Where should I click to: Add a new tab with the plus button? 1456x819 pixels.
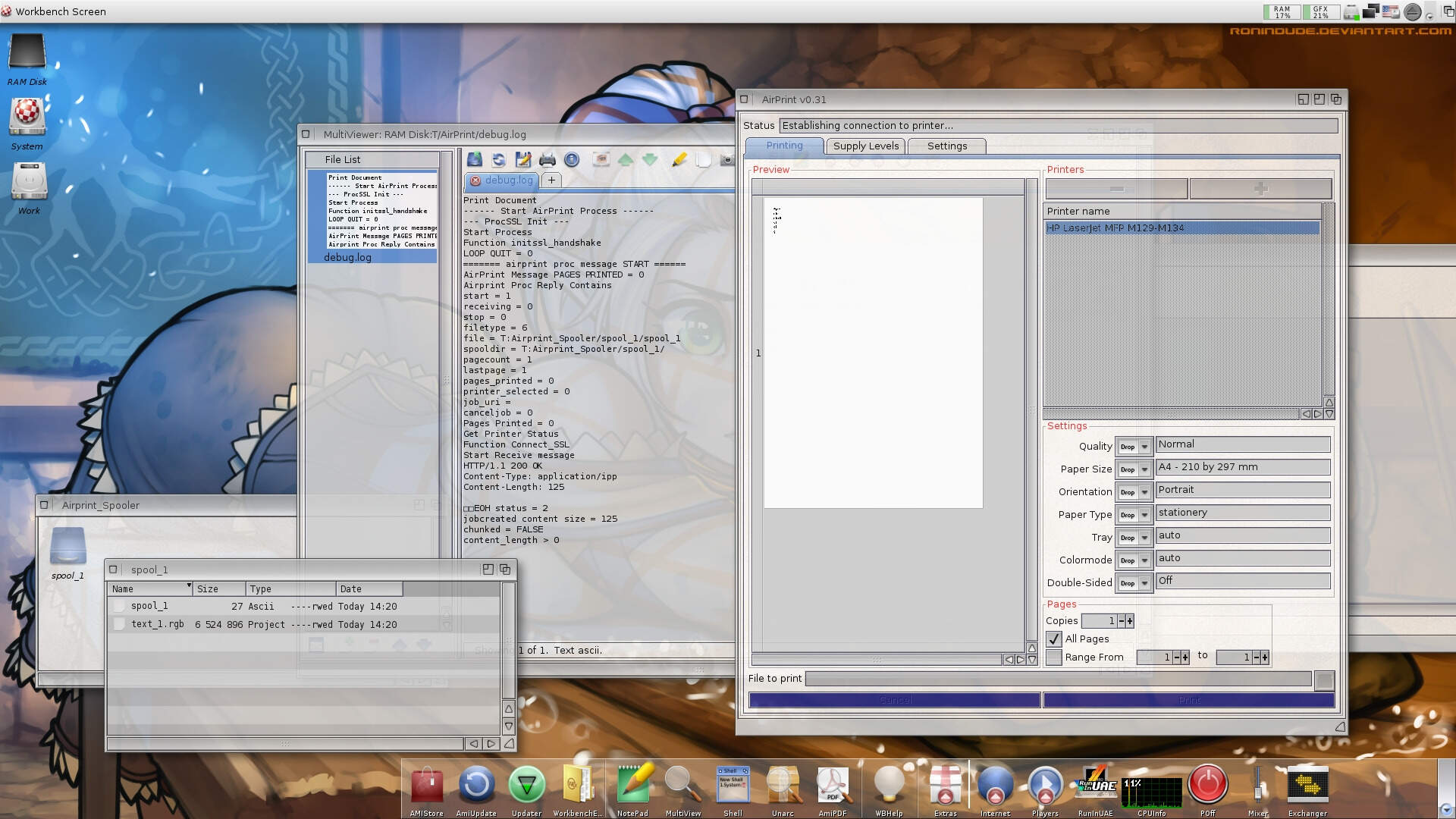coord(551,180)
